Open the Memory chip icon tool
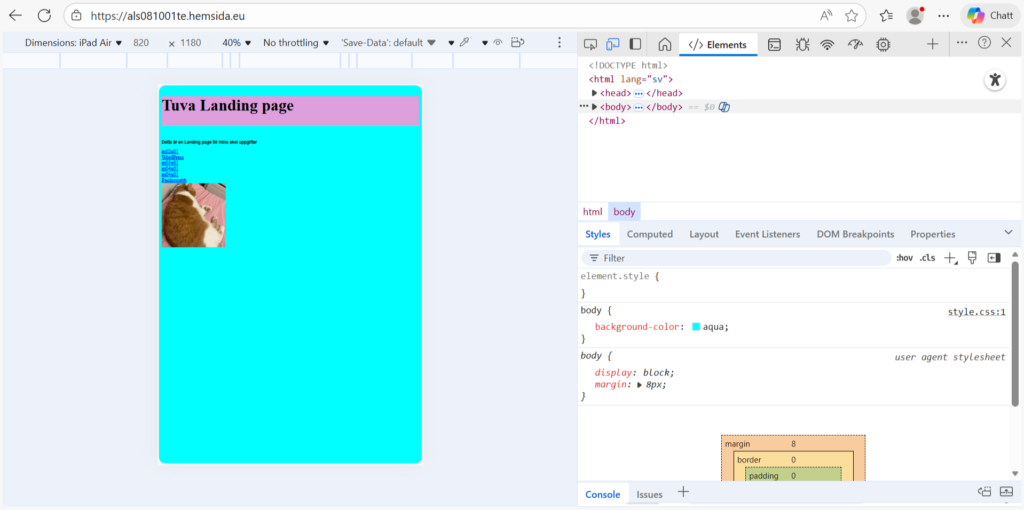The height and width of the screenshot is (510, 1024). [883, 44]
